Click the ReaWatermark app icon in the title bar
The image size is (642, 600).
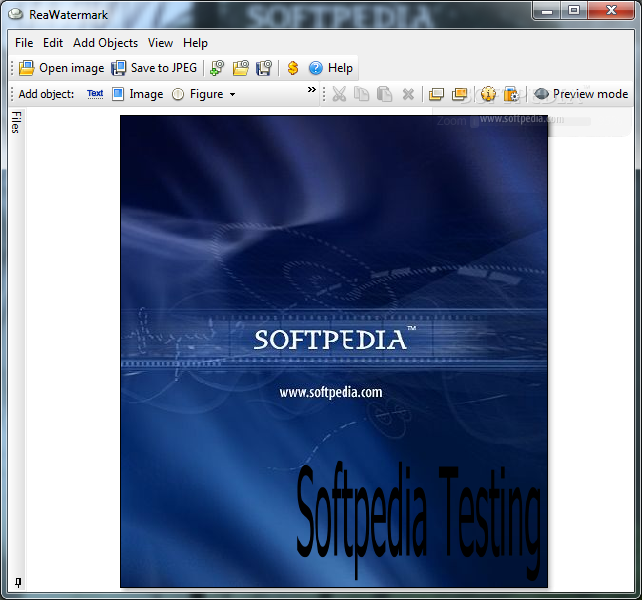click(16, 14)
